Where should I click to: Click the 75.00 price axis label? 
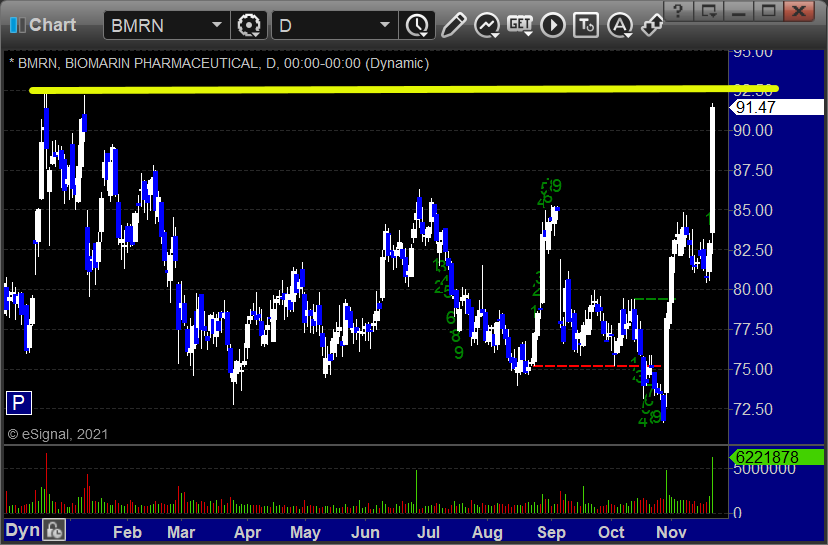[x=753, y=369]
